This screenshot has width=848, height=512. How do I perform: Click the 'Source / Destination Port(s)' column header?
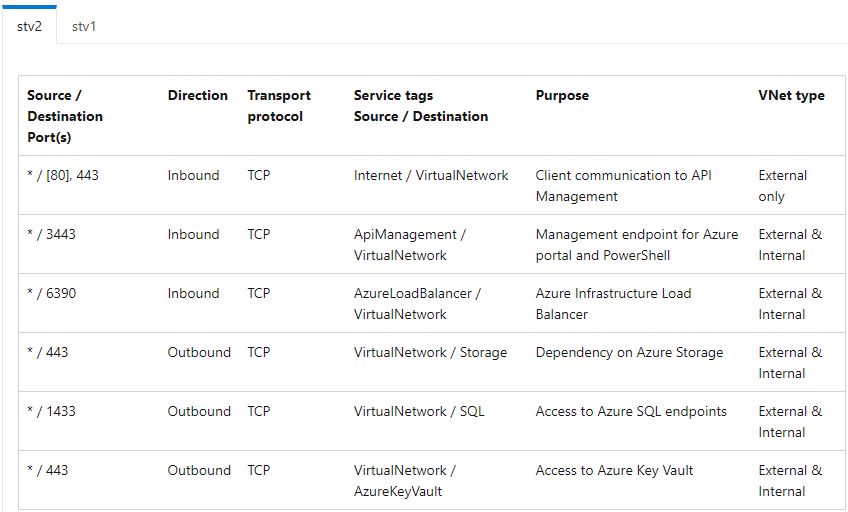65,116
